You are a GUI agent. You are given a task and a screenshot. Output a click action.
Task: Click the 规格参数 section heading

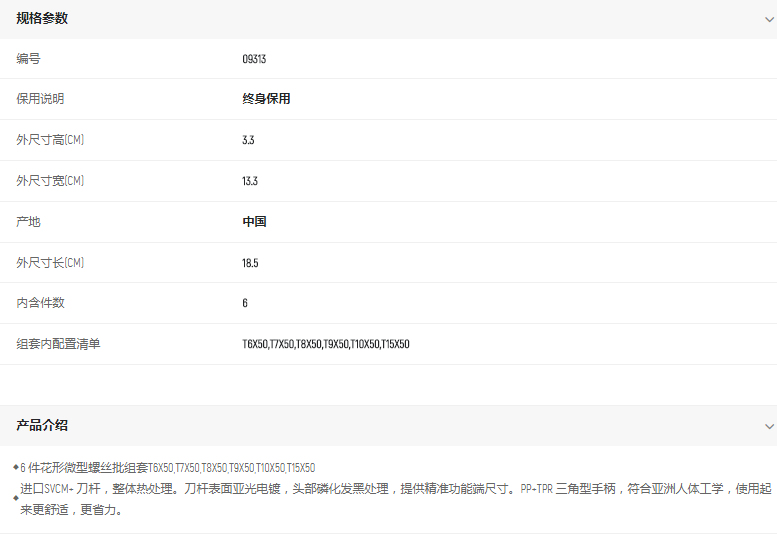(x=42, y=19)
